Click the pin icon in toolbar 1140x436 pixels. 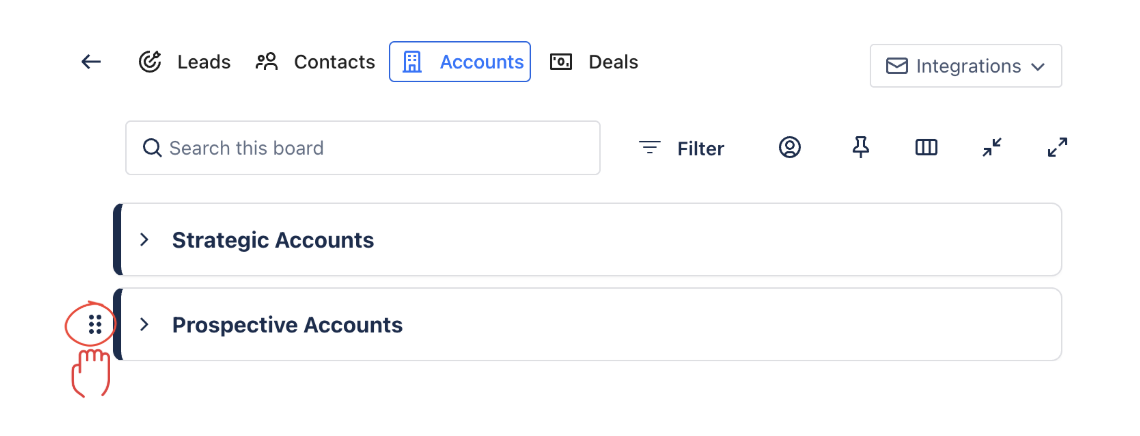pos(860,148)
